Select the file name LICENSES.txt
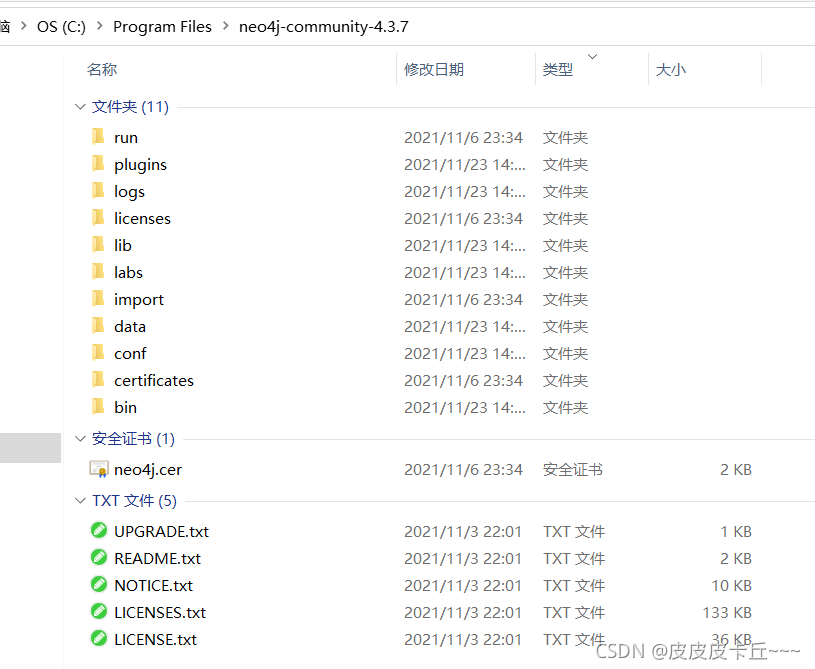 160,612
